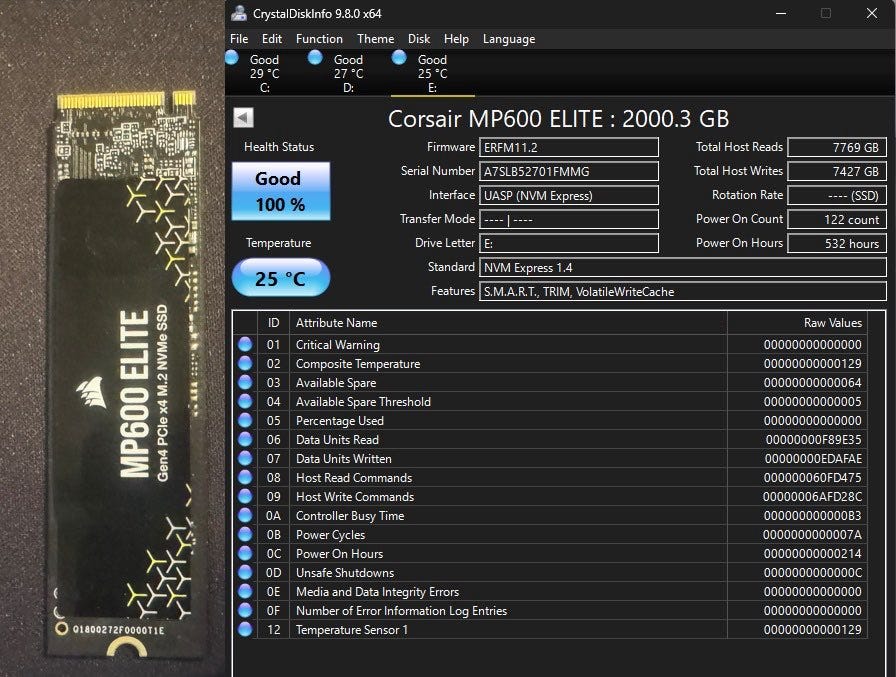The height and width of the screenshot is (677, 896).
Task: Click Total Host Writes value 7427 GB
Action: pos(837,171)
